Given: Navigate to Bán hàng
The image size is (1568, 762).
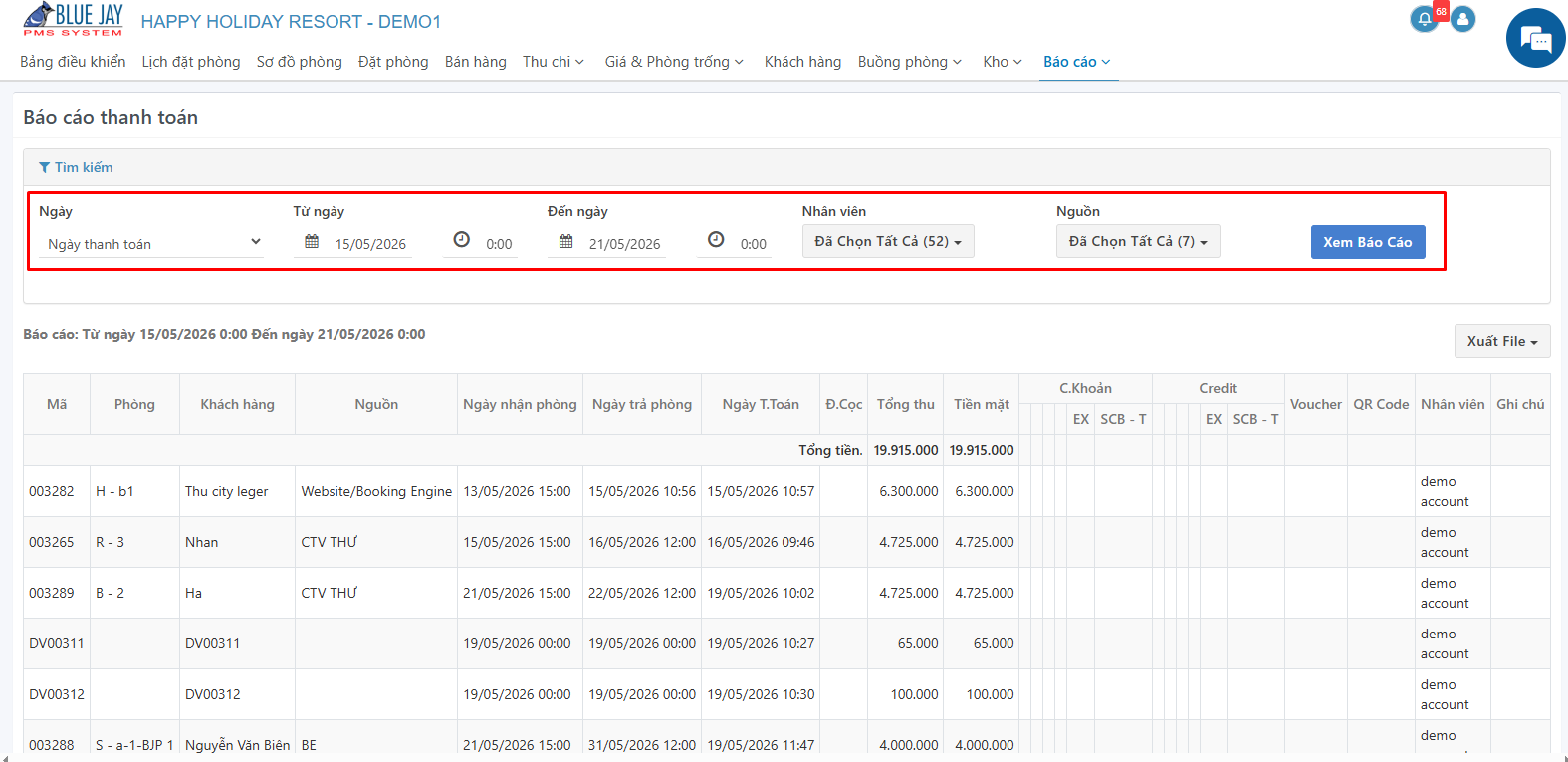Looking at the screenshot, I should pyautogui.click(x=476, y=62).
